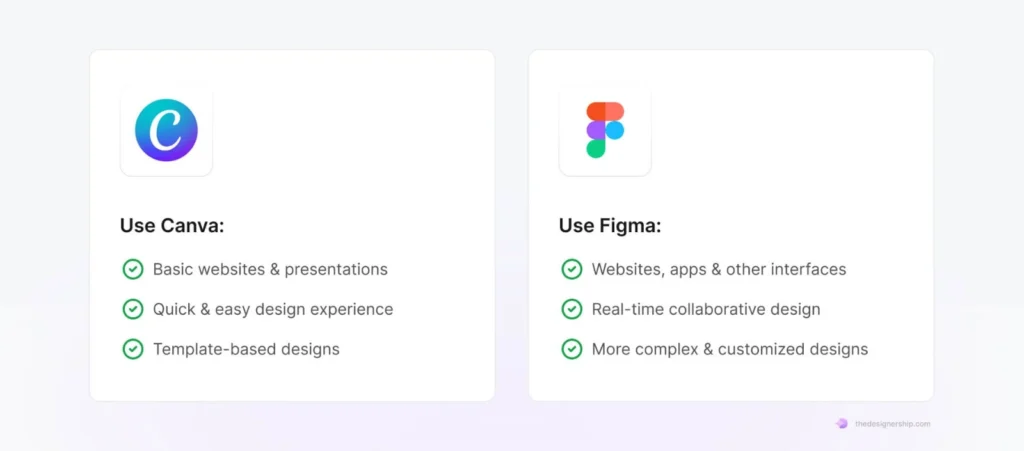Click the thedesignership logo icon

tap(842, 424)
